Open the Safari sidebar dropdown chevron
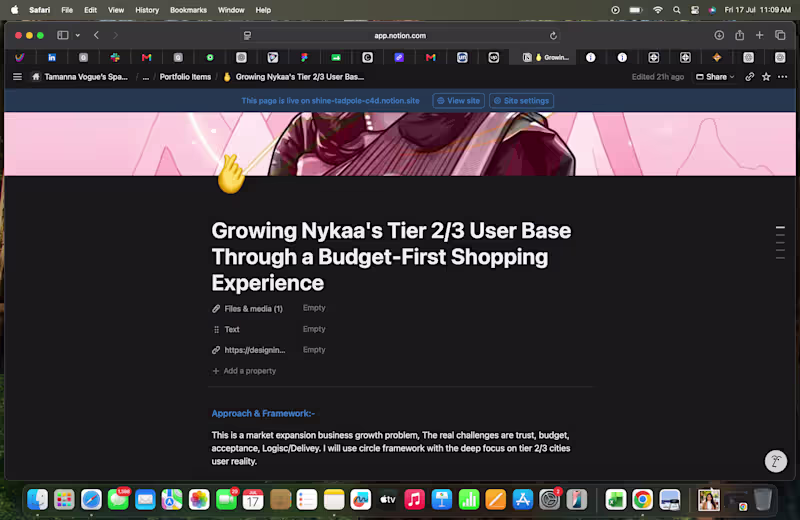Viewport: 800px width, 520px height. click(78, 35)
